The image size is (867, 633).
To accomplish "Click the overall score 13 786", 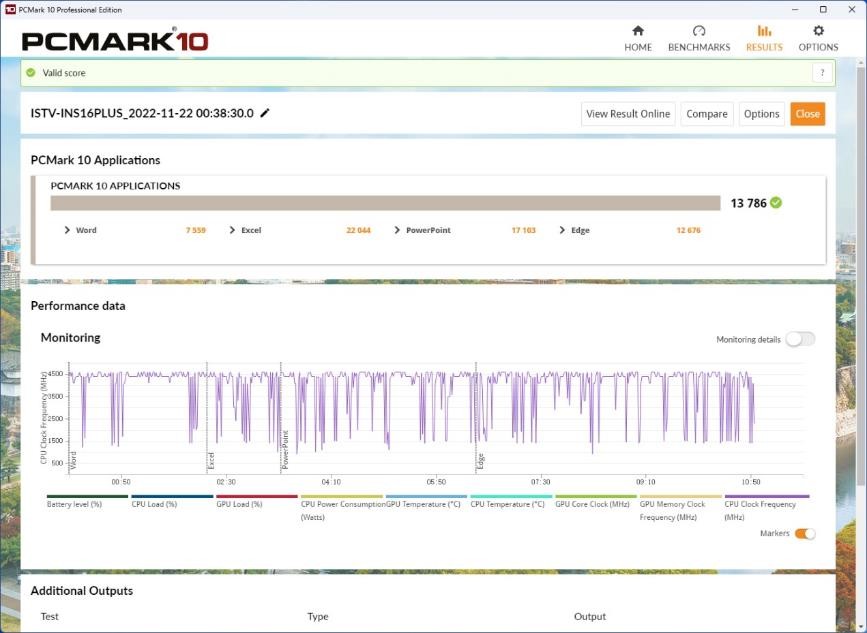I will click(748, 203).
